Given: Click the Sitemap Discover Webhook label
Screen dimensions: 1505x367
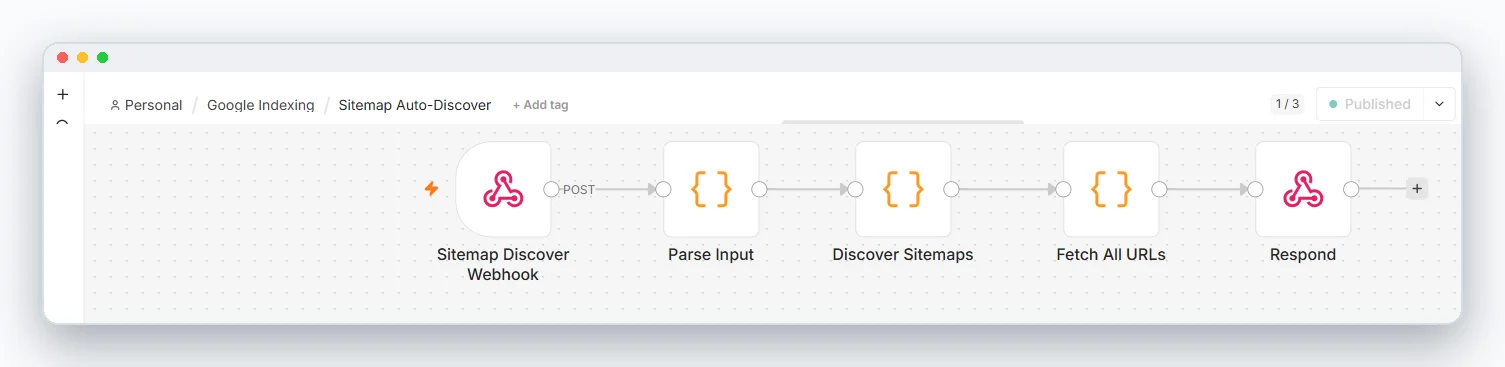Looking at the screenshot, I should 503,264.
